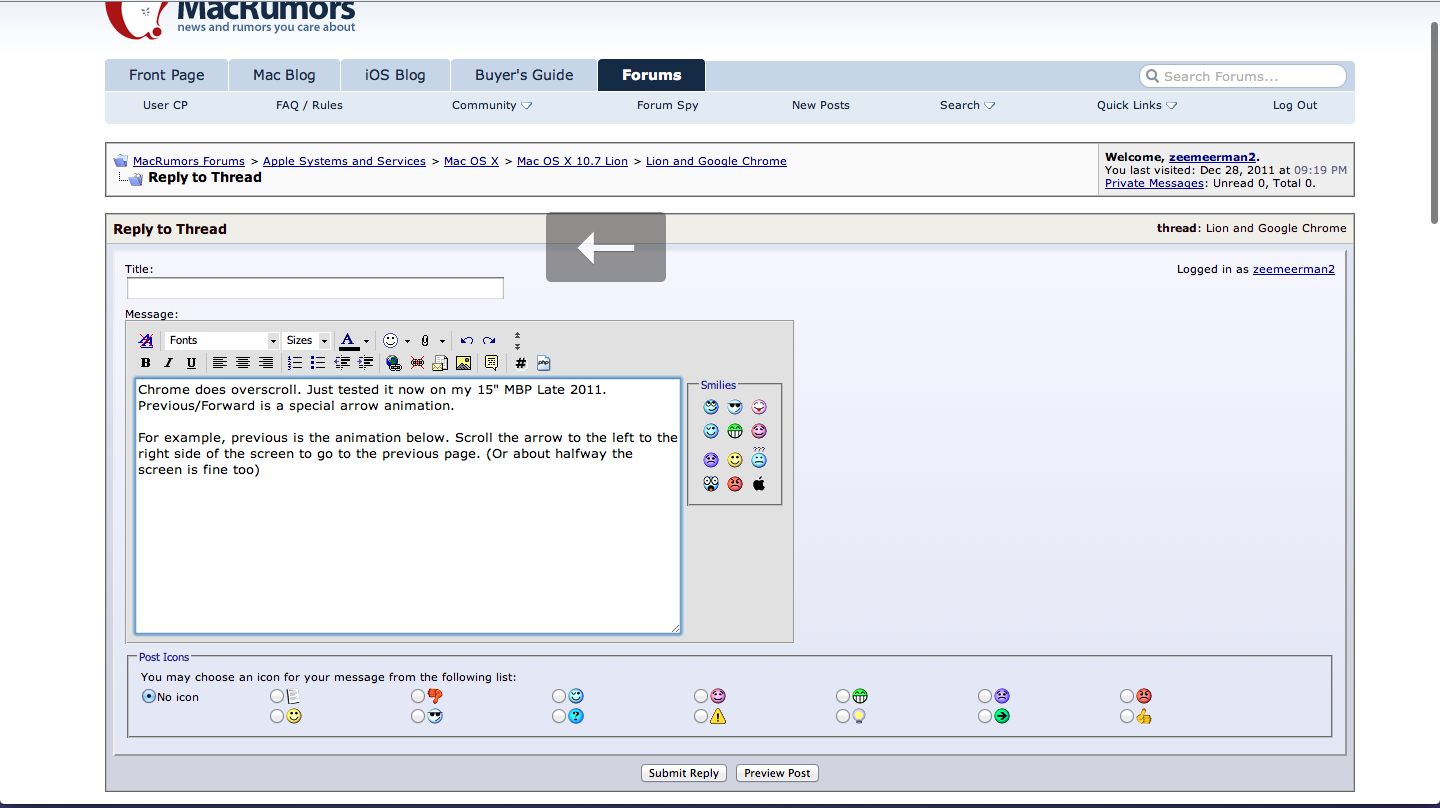
Task: Open the Sizes dropdown
Action: [306, 340]
